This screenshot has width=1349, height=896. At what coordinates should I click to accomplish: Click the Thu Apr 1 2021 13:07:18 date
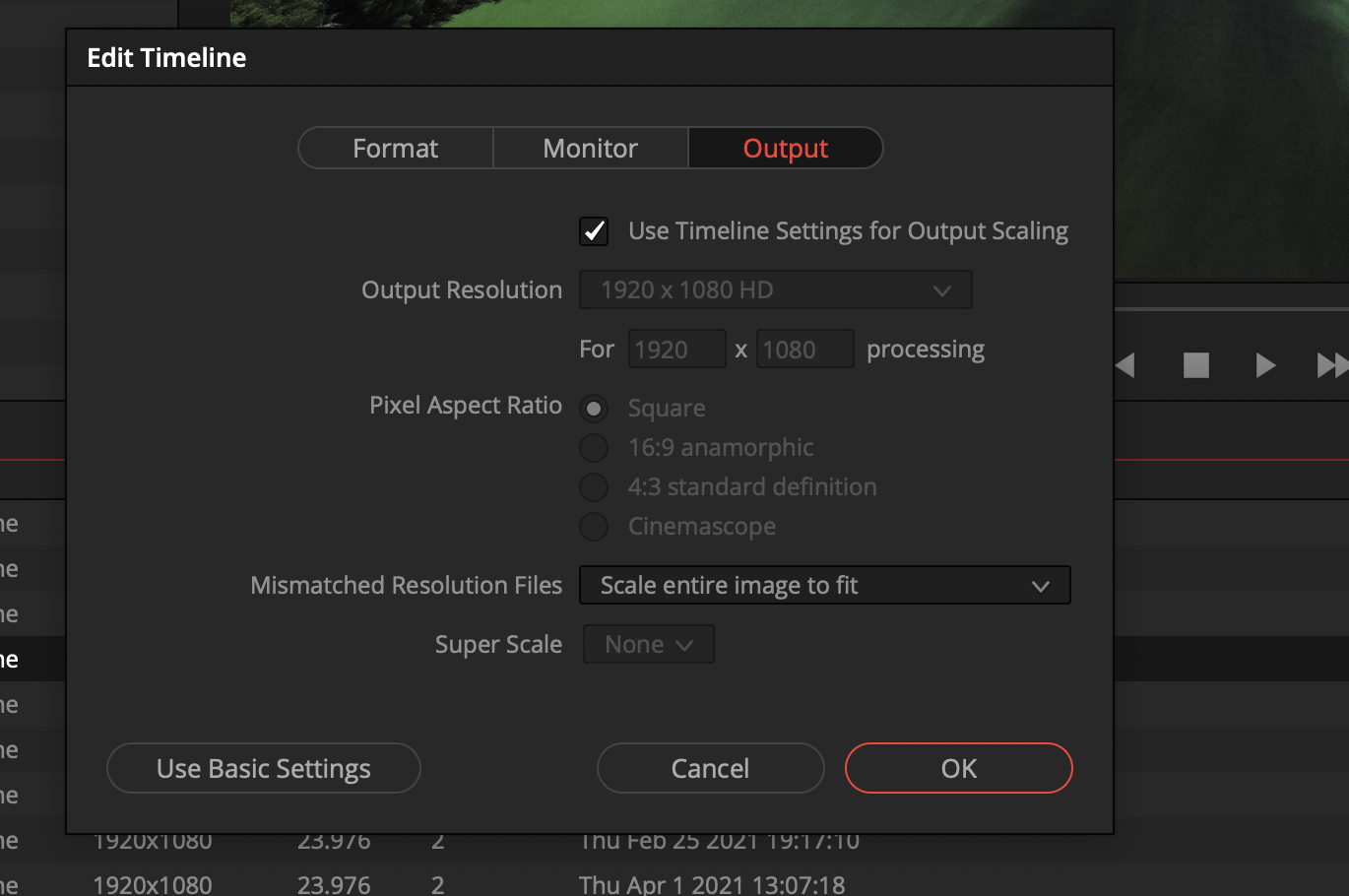click(712, 884)
